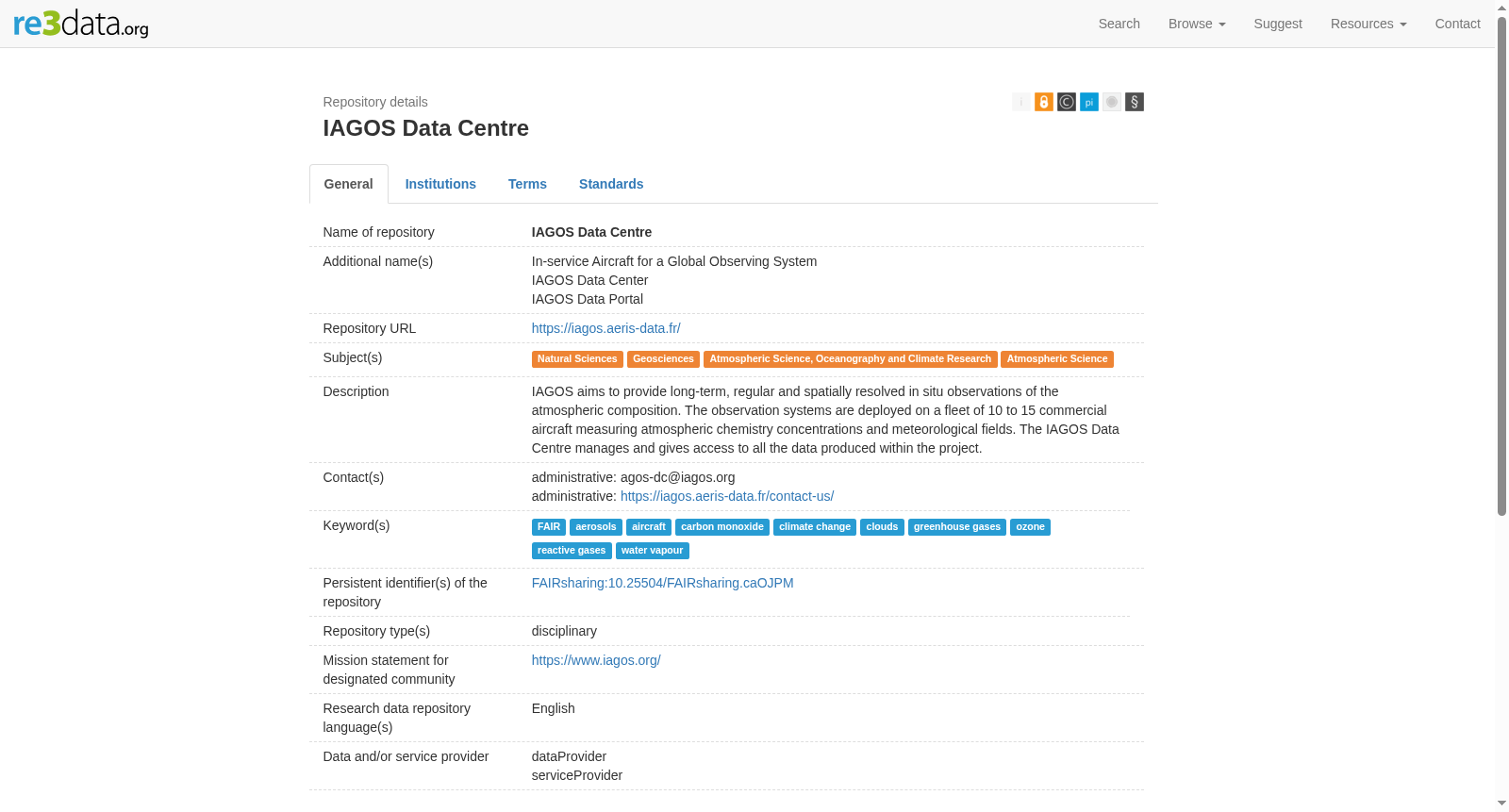Screen dimensions: 1509x812
Task: Select the General tab
Action: point(349,184)
